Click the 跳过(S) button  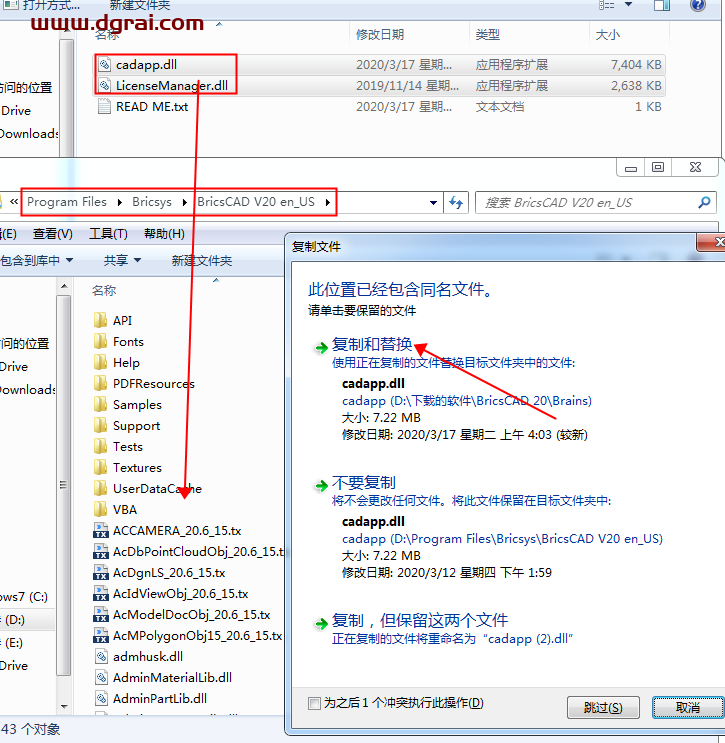pyautogui.click(x=603, y=707)
